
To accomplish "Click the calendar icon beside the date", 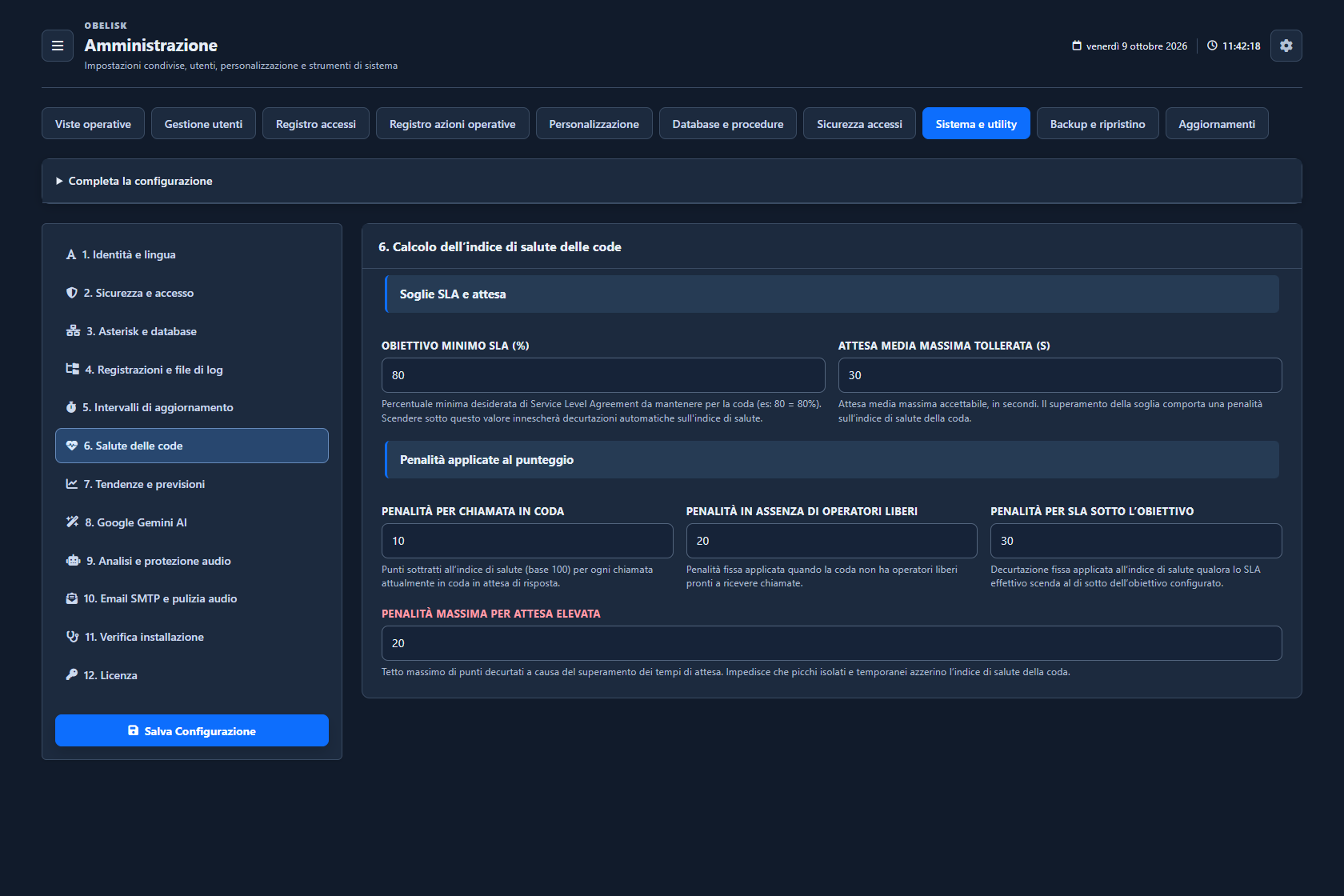I will tap(1077, 46).
